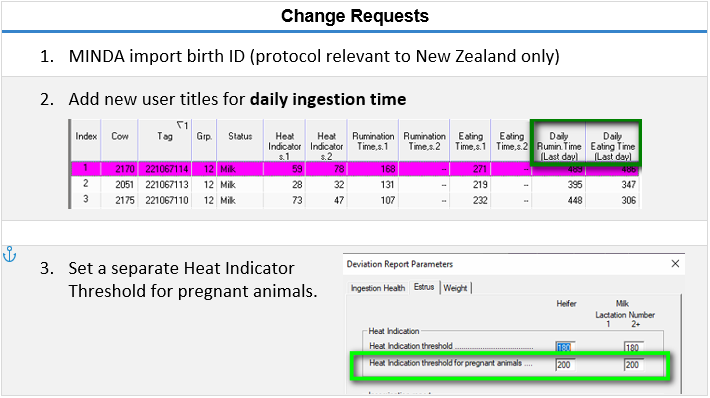
Task: Click the Status column header
Action: (x=240, y=136)
